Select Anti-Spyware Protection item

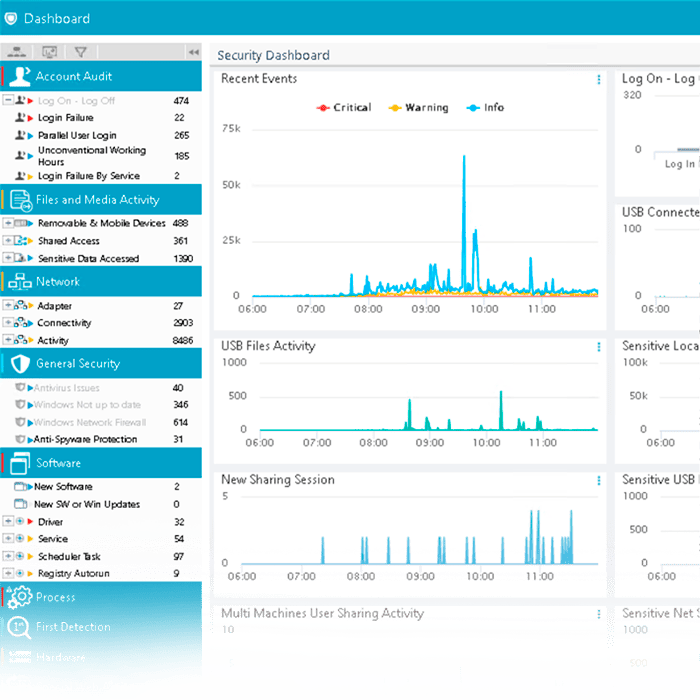pyautogui.click(x=85, y=439)
